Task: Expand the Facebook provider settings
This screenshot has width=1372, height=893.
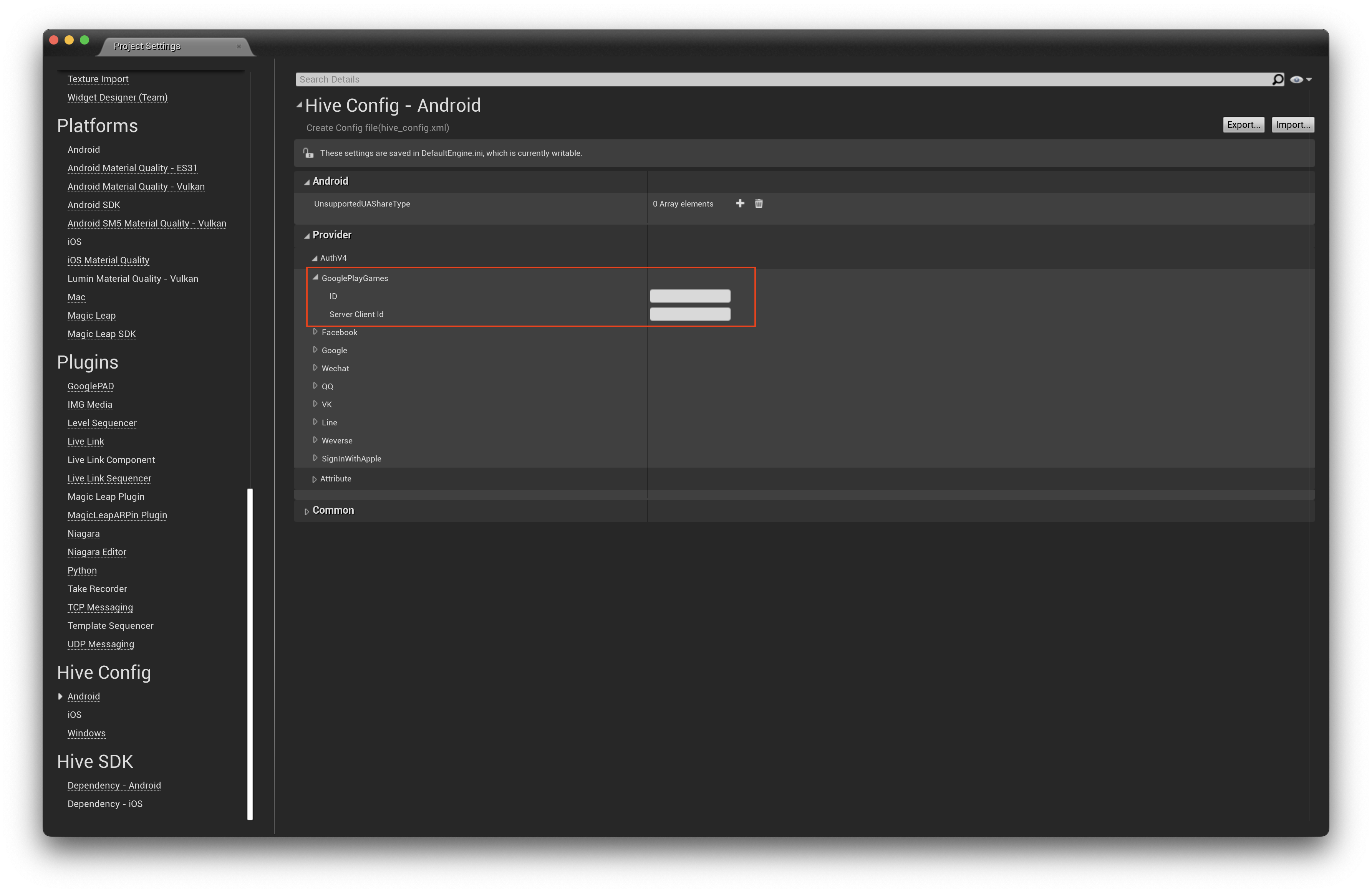Action: click(x=315, y=332)
